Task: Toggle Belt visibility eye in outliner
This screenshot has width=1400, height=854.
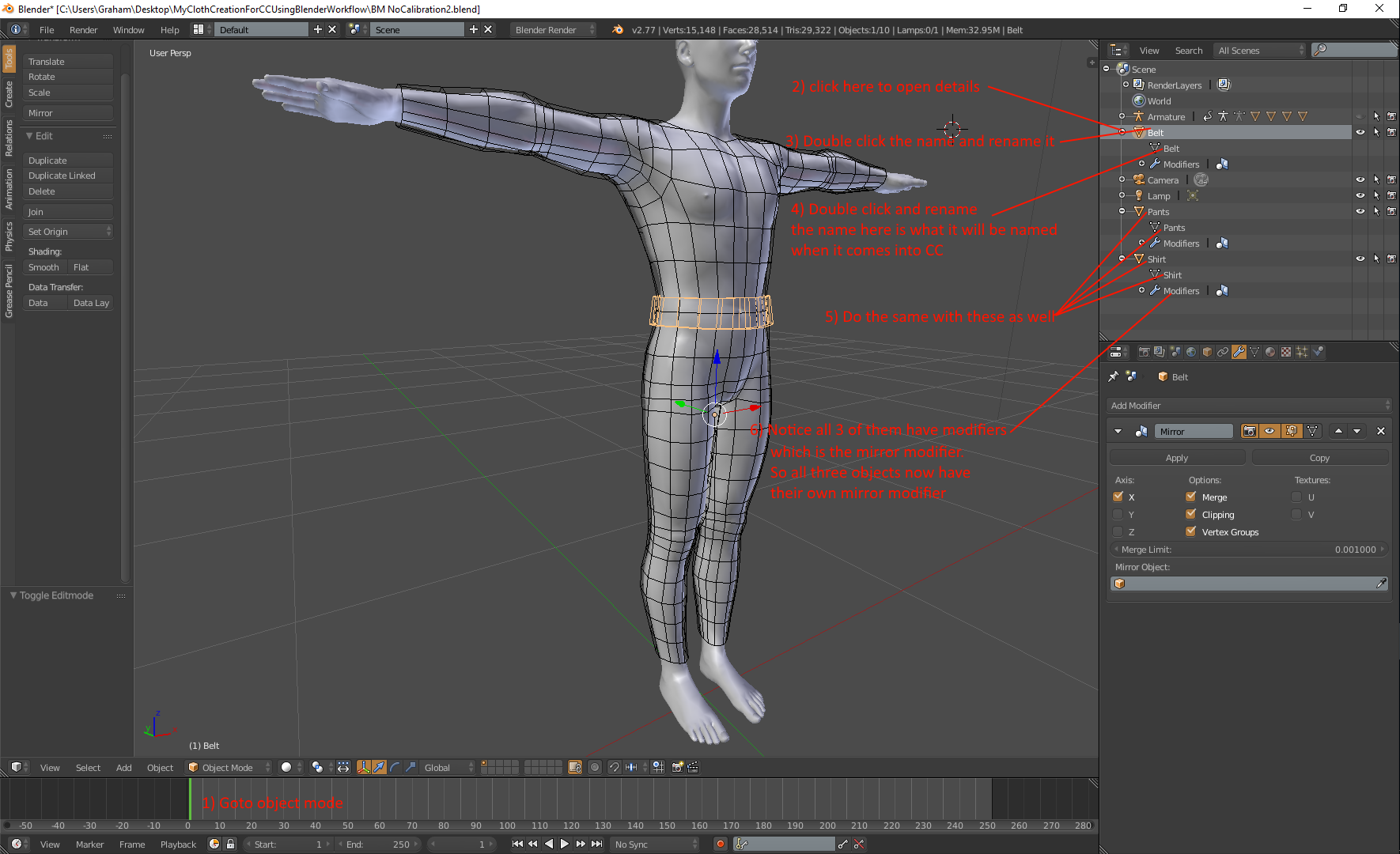Action: (1360, 132)
